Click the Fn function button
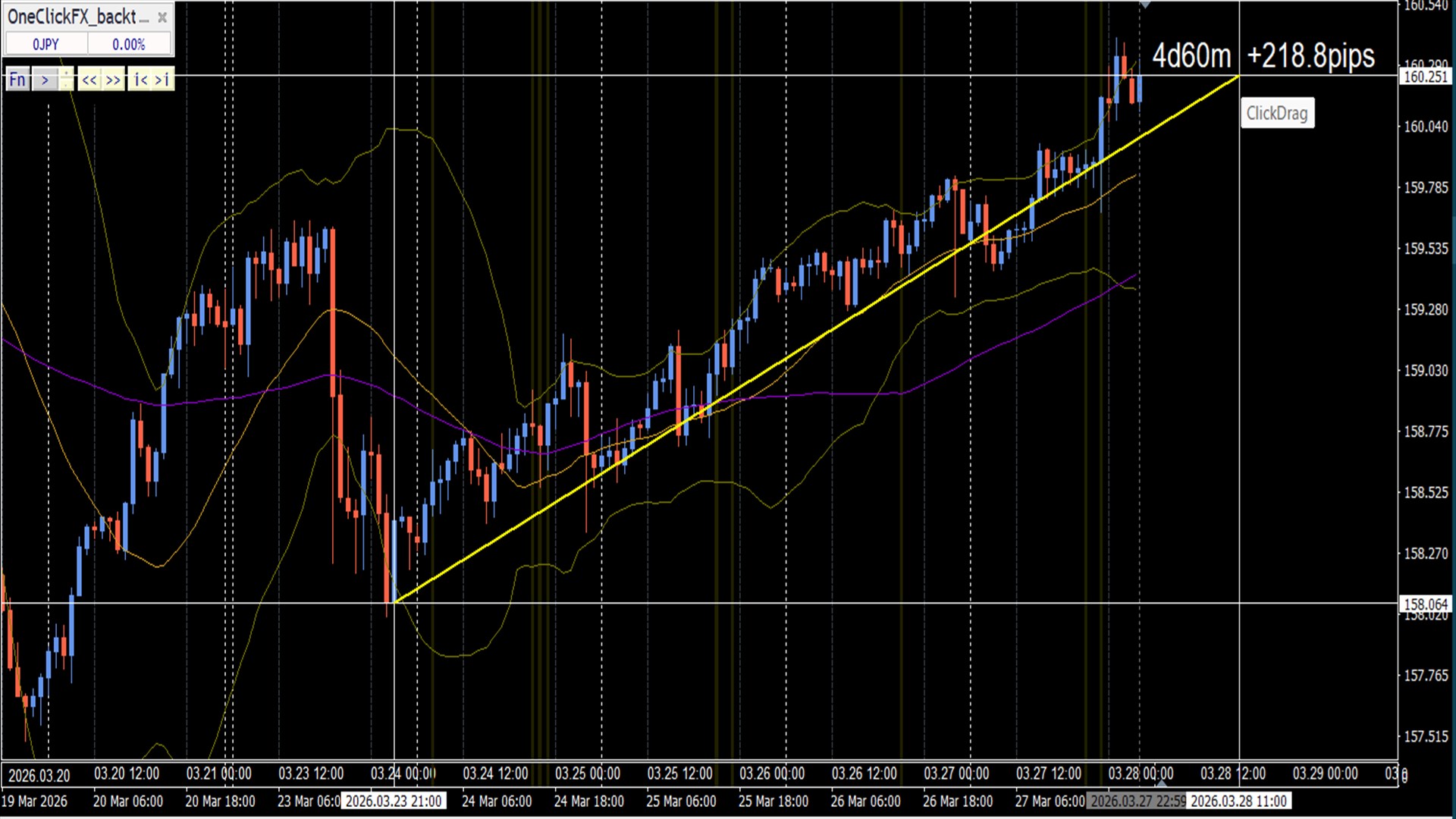The height and width of the screenshot is (819, 1456). click(x=17, y=80)
